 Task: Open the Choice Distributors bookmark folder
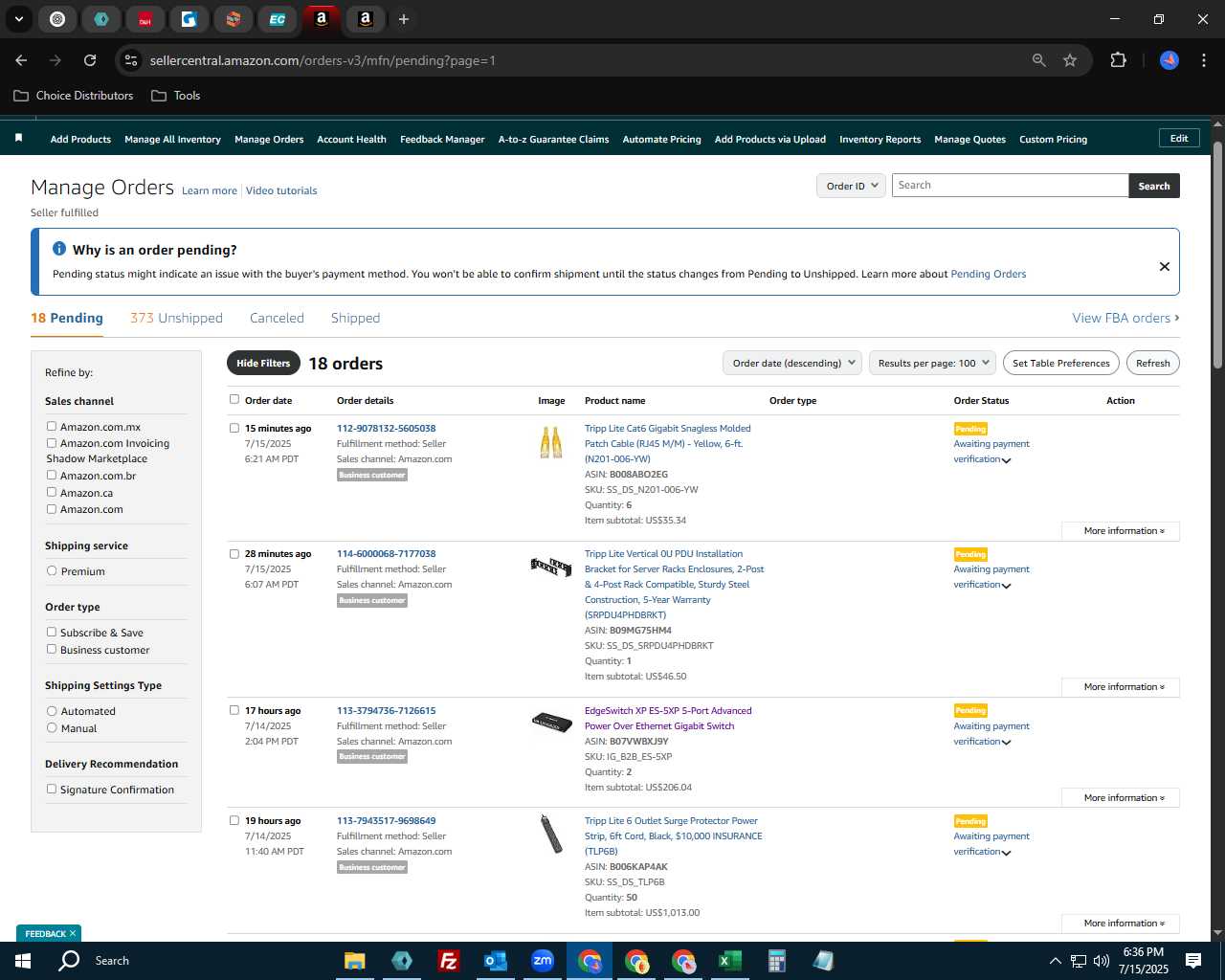coord(74,96)
